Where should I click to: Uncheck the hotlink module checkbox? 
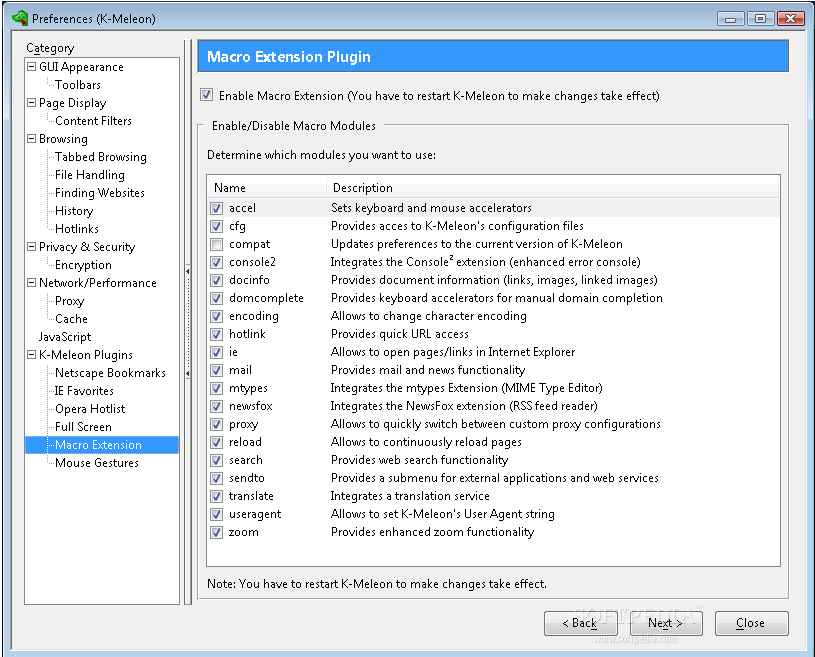point(217,334)
